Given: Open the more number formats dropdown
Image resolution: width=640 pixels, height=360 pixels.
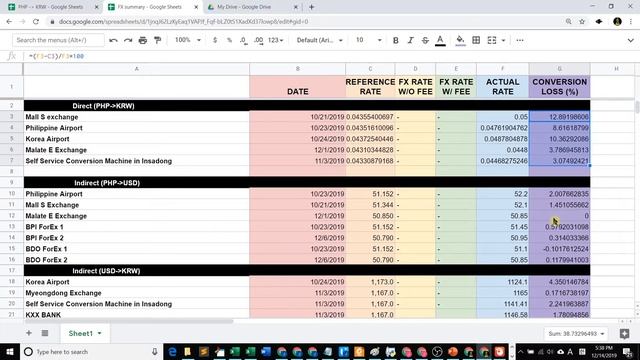Looking at the screenshot, I should click(x=276, y=40).
